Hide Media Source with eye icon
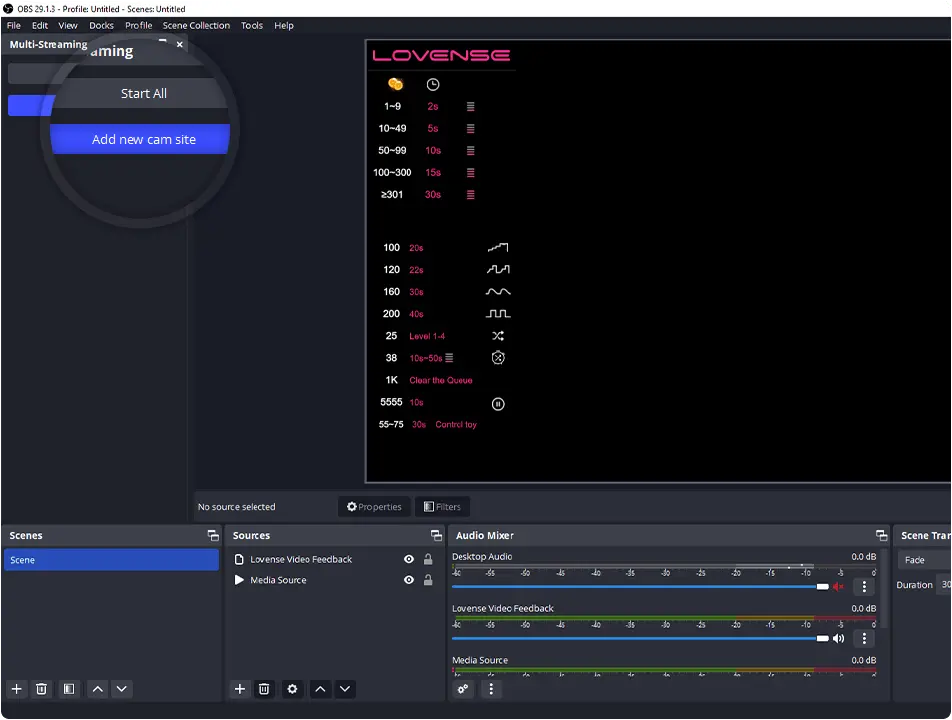Image resolution: width=952 pixels, height=720 pixels. tap(409, 580)
